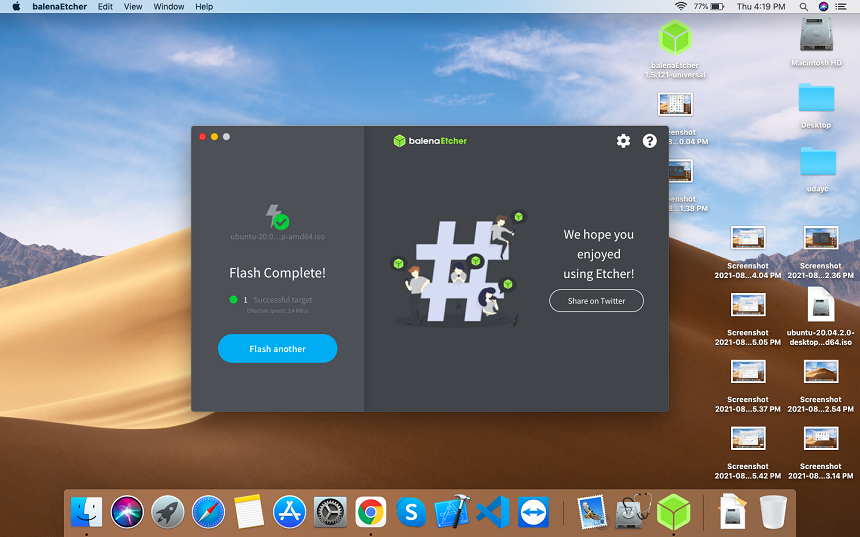Open Skype from the Dock
Image resolution: width=860 pixels, height=537 pixels.
click(411, 512)
